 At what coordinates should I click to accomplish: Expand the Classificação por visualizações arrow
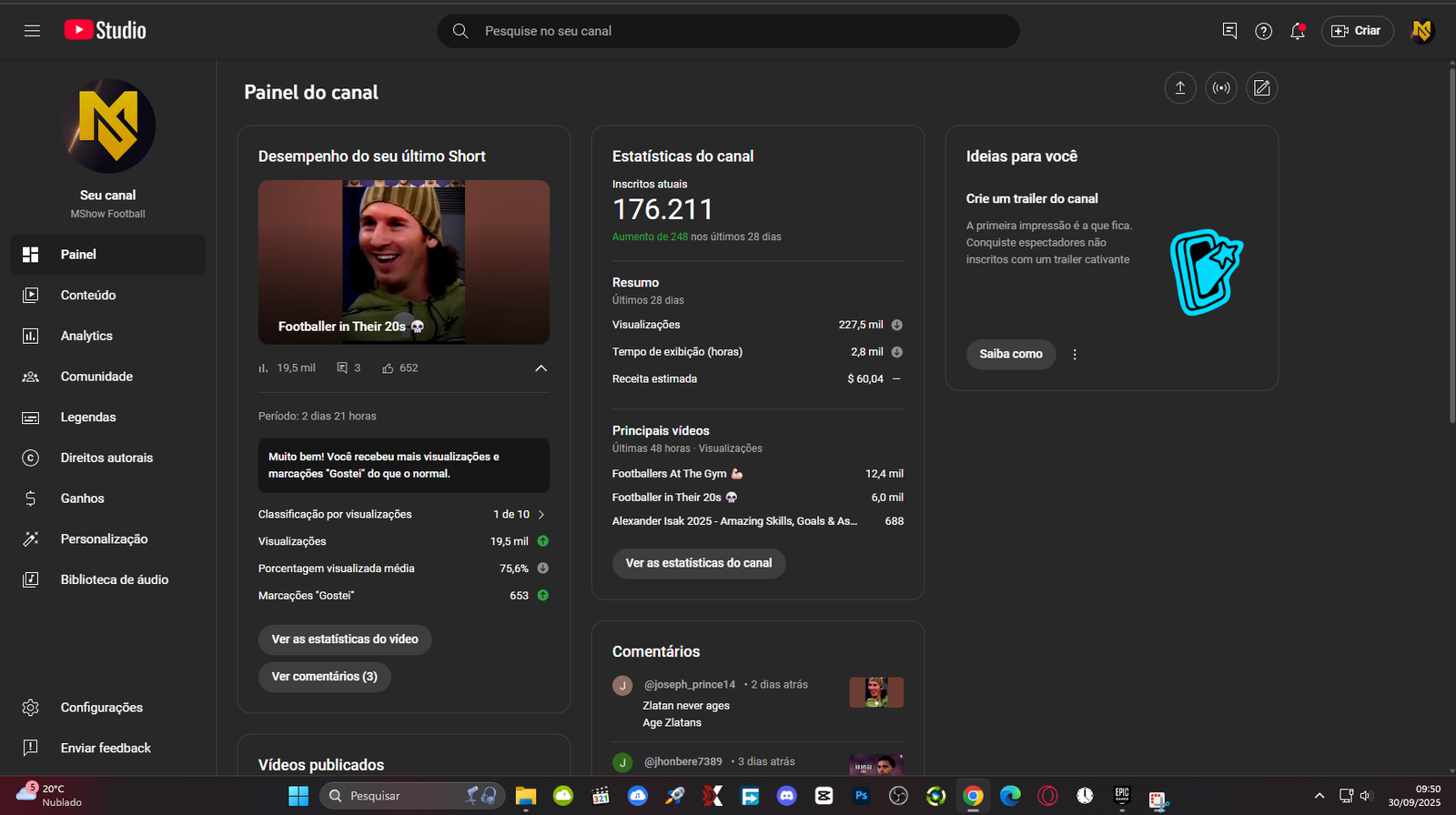(x=541, y=515)
